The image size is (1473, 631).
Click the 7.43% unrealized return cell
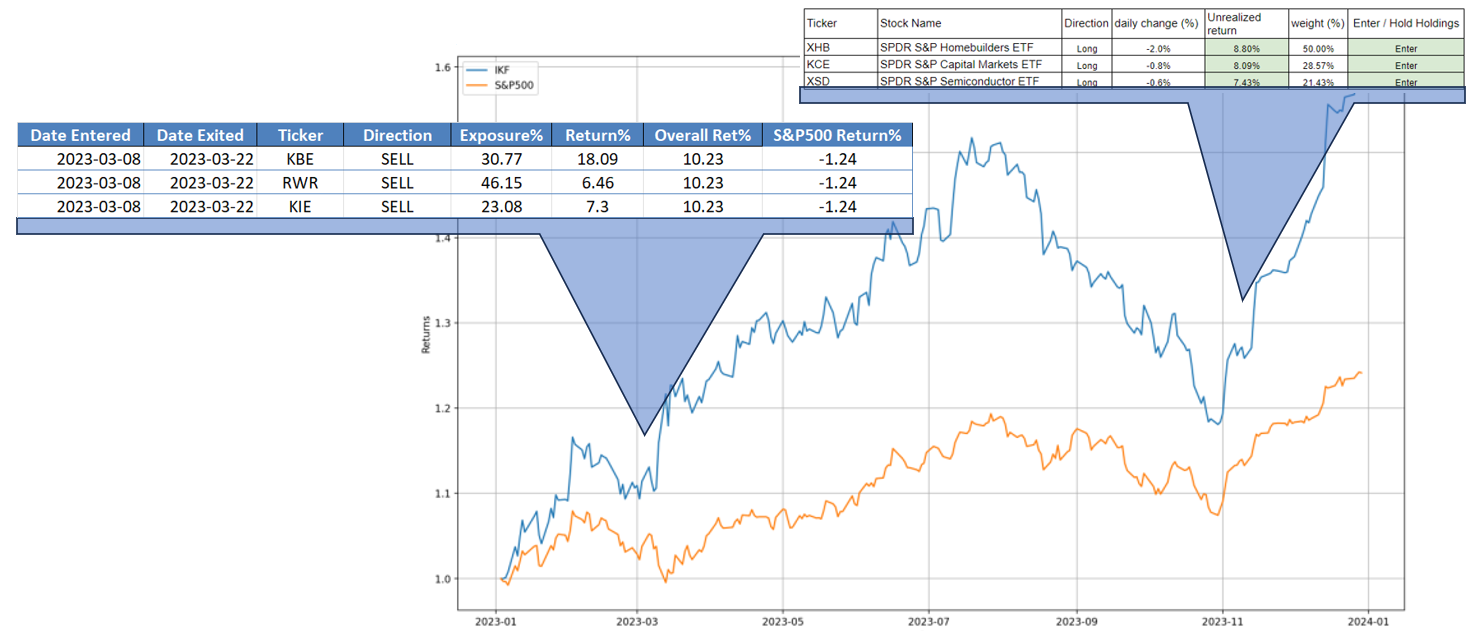1246,82
